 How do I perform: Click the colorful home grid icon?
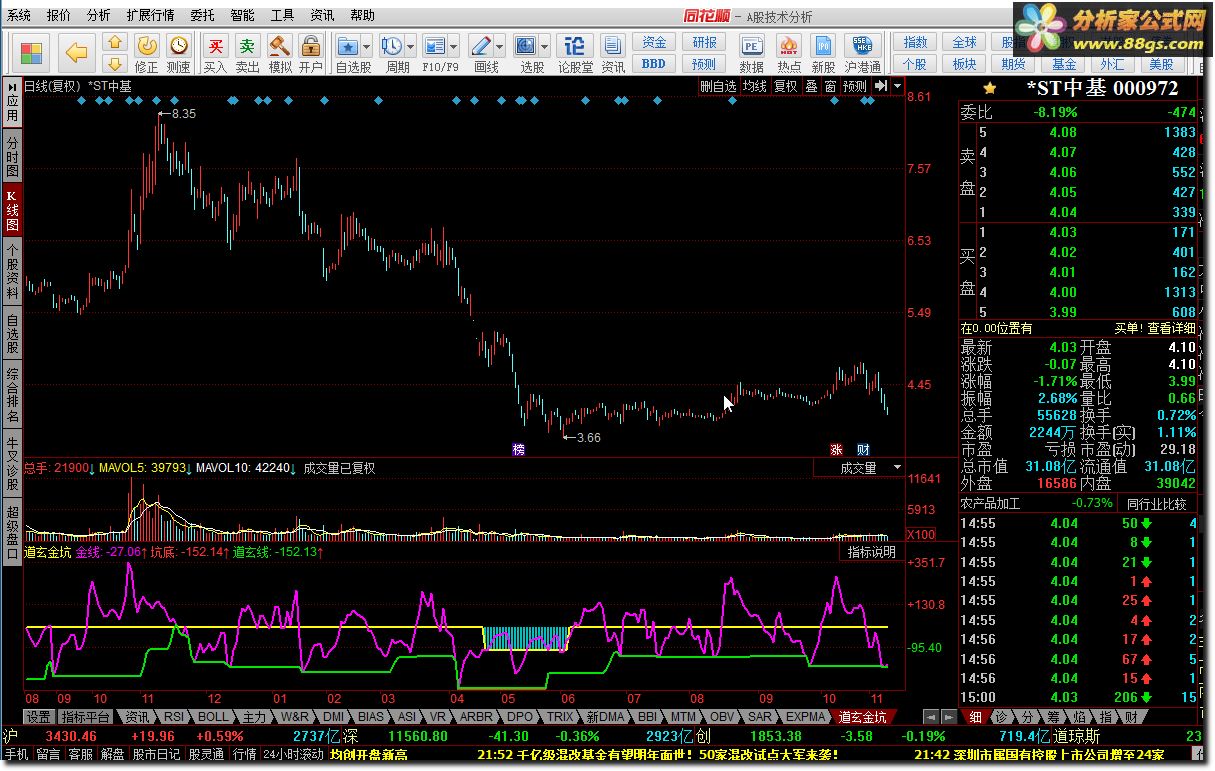pos(32,52)
